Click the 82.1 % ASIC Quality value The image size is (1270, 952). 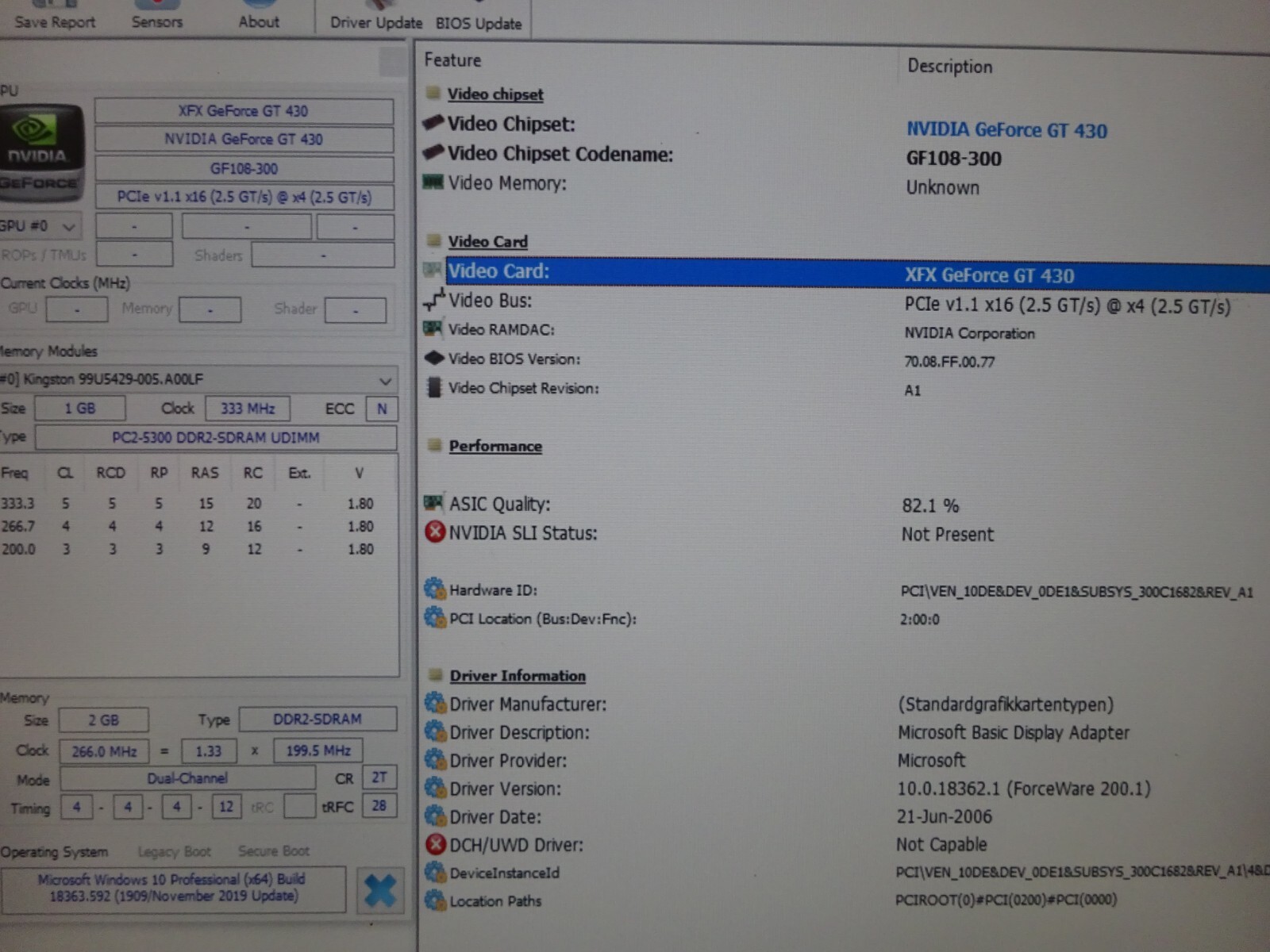(x=930, y=505)
